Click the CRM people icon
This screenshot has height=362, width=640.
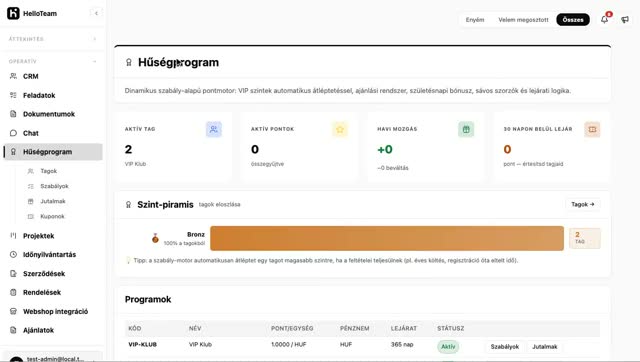(x=13, y=76)
